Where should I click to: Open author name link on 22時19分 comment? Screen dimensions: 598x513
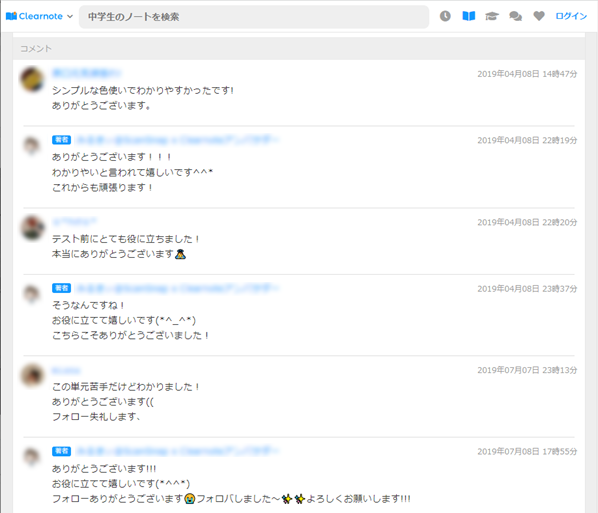pyautogui.click(x=177, y=140)
